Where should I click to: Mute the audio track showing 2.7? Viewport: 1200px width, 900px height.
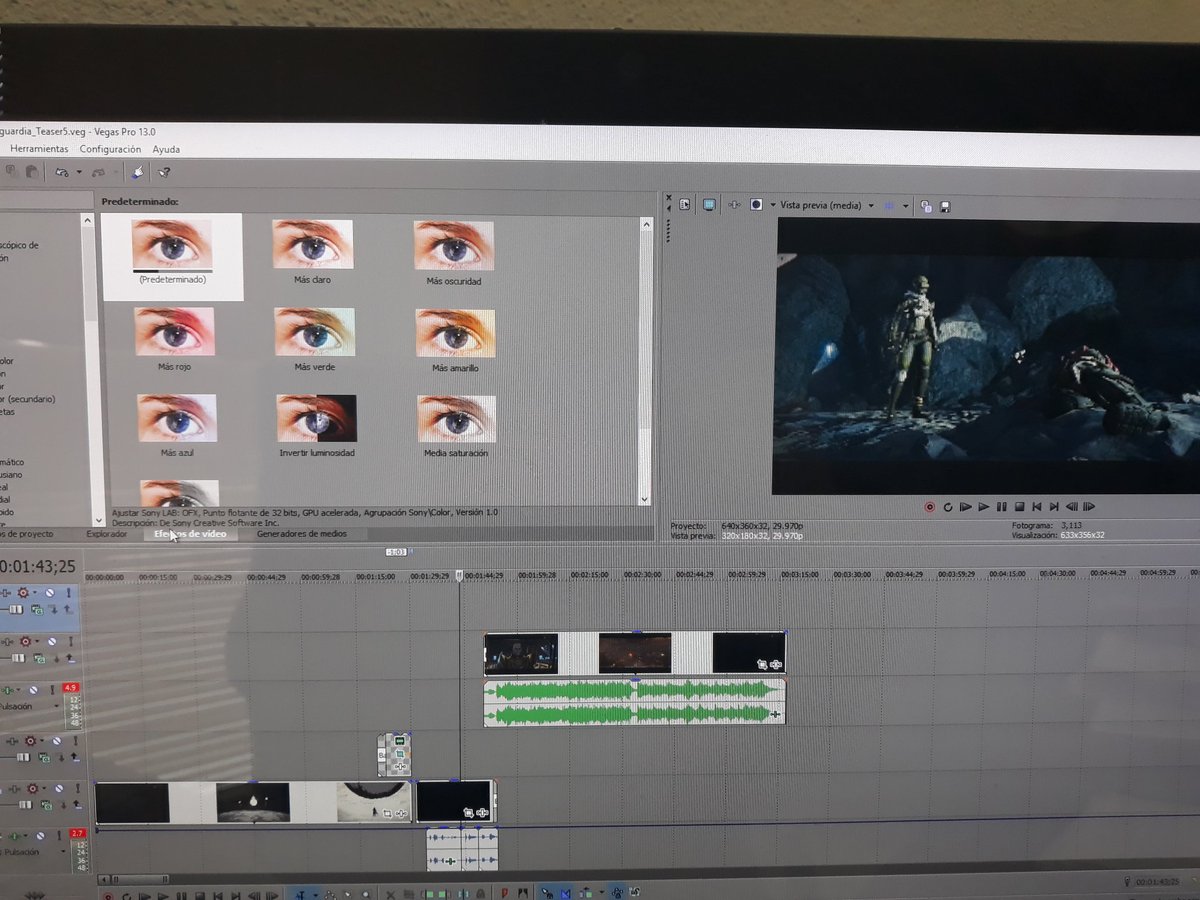coord(40,836)
